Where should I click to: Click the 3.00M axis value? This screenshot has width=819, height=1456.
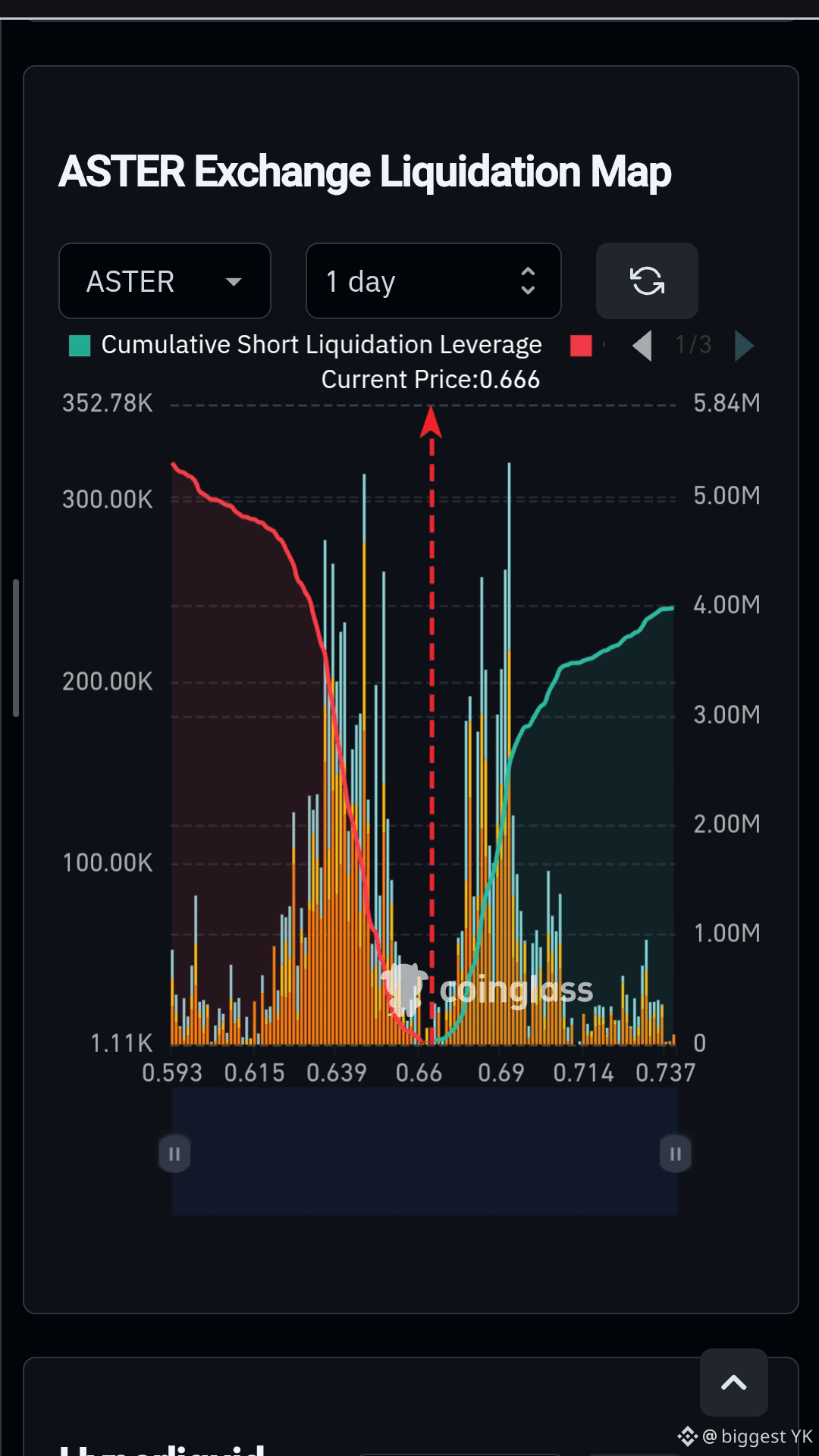pyautogui.click(x=726, y=715)
